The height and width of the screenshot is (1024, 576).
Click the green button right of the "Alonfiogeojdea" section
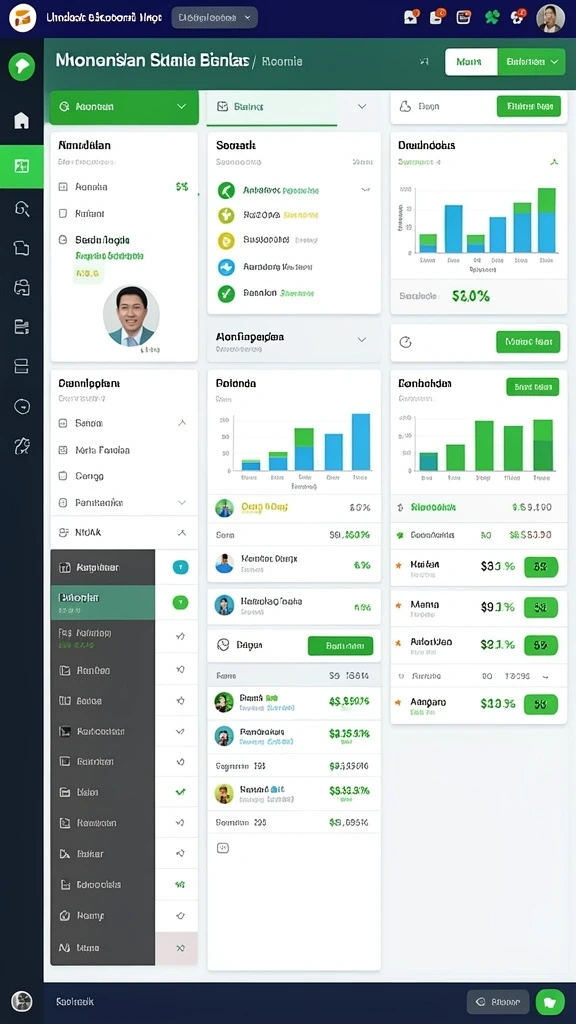tap(528, 342)
